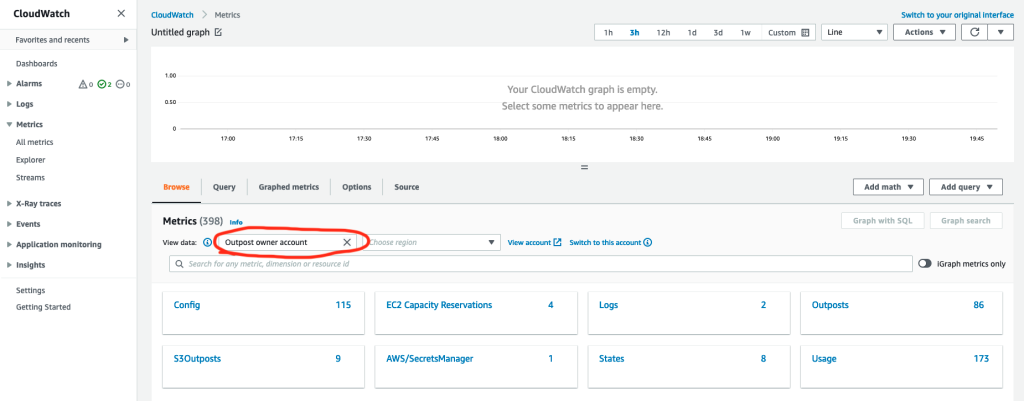This screenshot has height=401, width=1024.
Task: Click the search magnifier icon in metrics search
Action: [x=178, y=264]
